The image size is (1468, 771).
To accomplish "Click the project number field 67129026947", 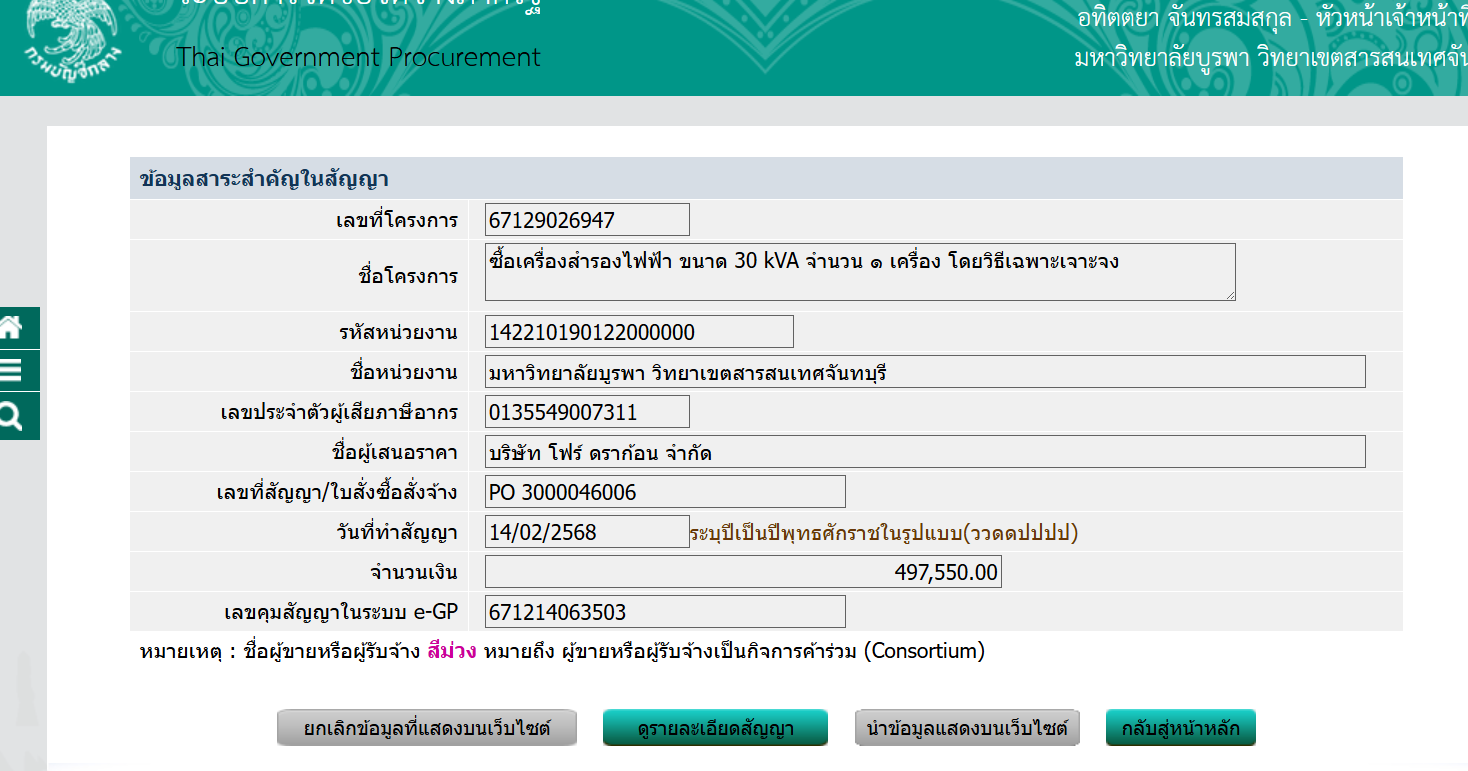I will click(x=587, y=220).
